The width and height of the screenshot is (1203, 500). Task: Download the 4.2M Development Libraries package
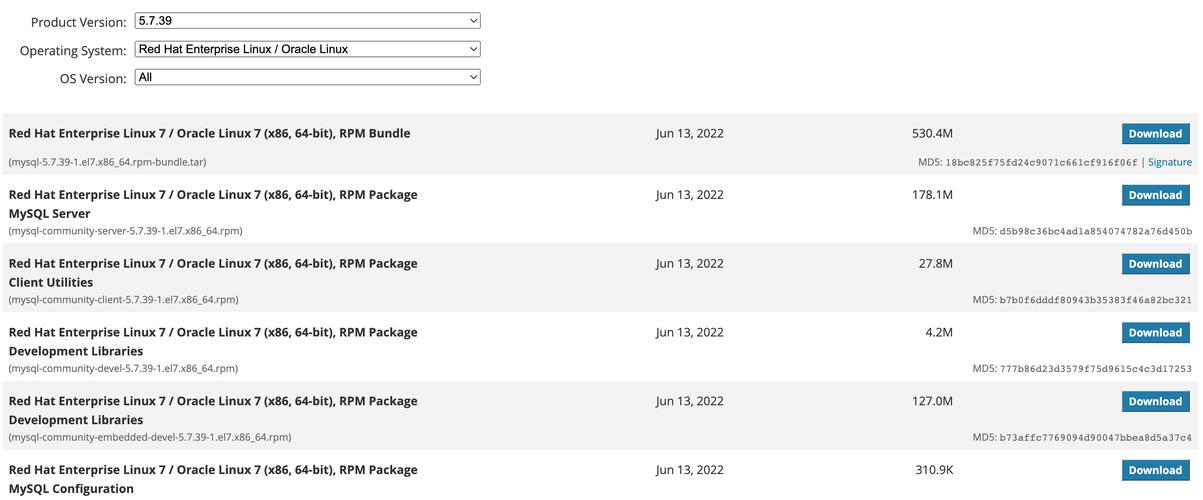pos(1155,333)
